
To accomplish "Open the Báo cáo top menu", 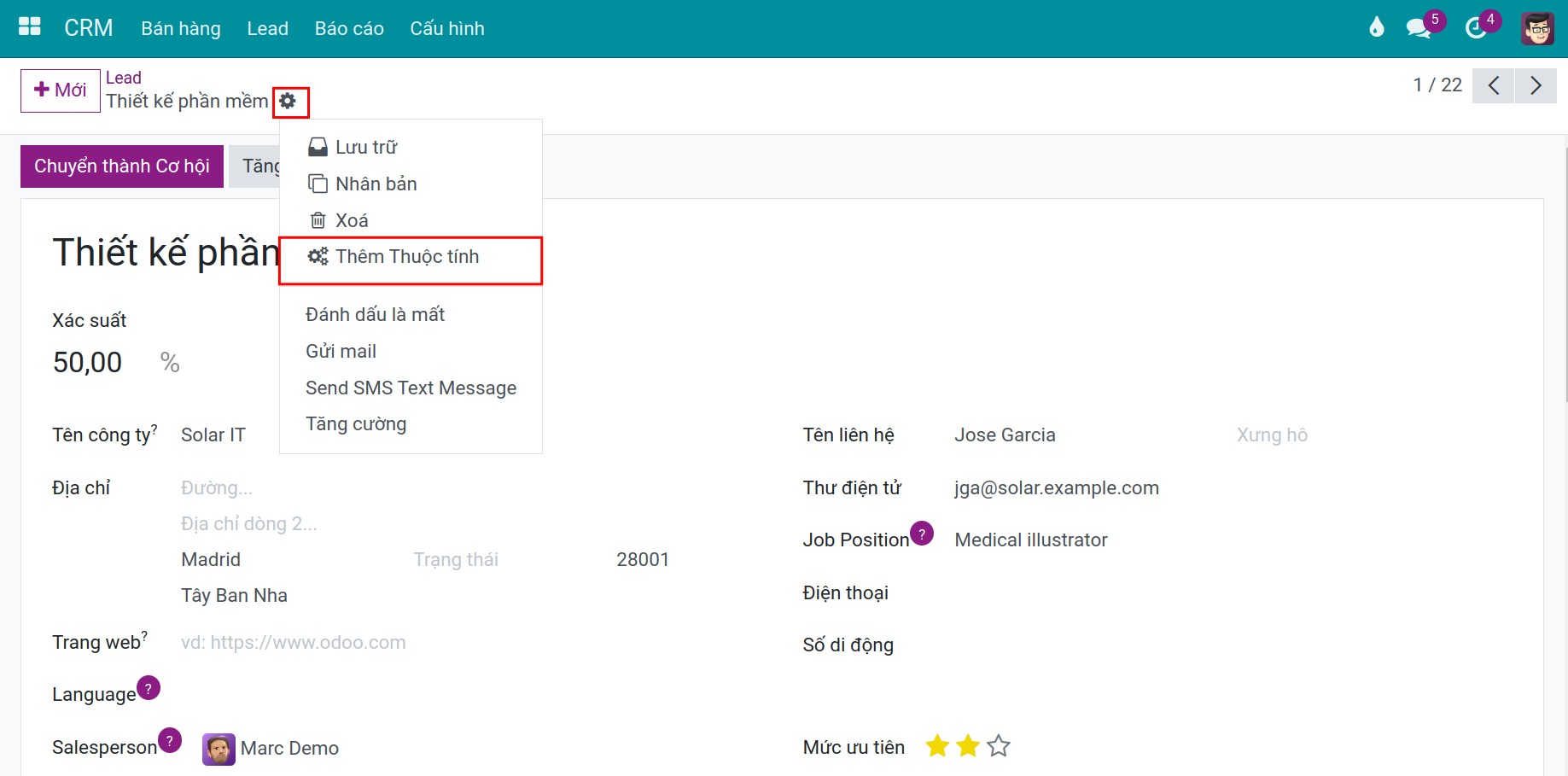I will [x=349, y=28].
